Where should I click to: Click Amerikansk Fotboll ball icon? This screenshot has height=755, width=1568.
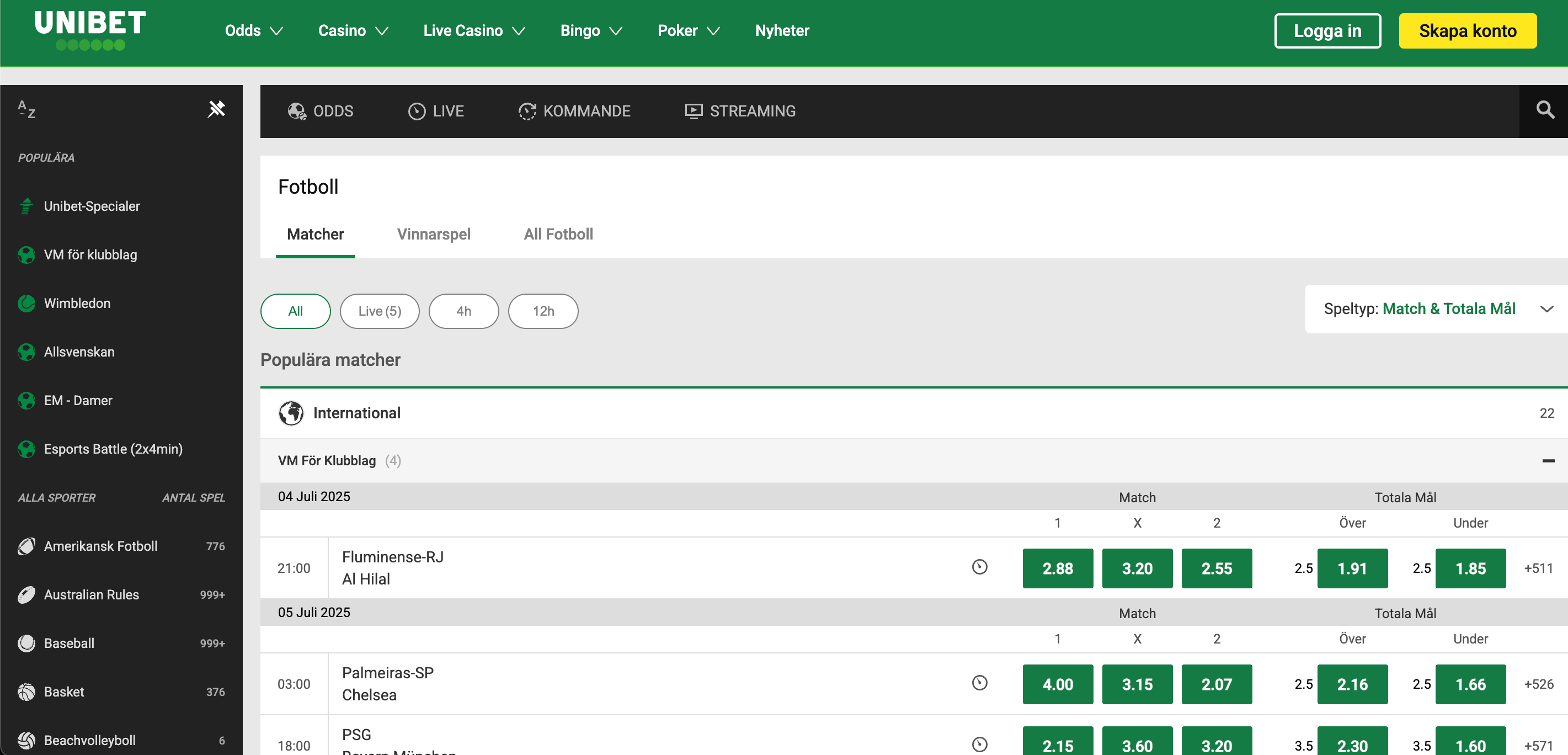[26, 546]
